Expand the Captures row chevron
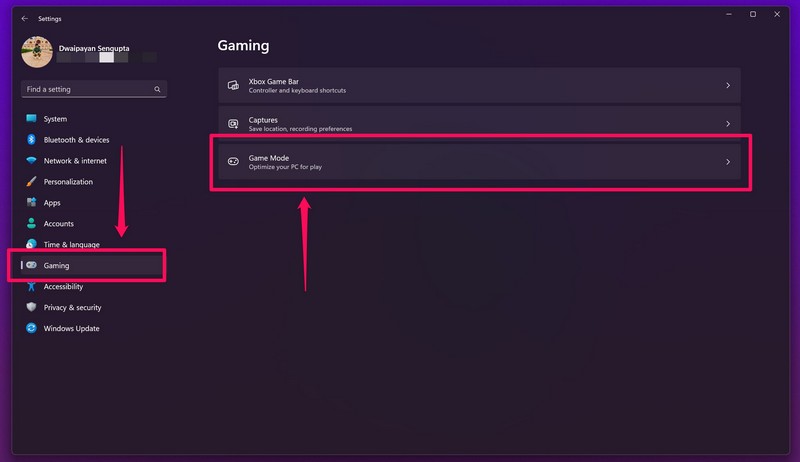 727,124
